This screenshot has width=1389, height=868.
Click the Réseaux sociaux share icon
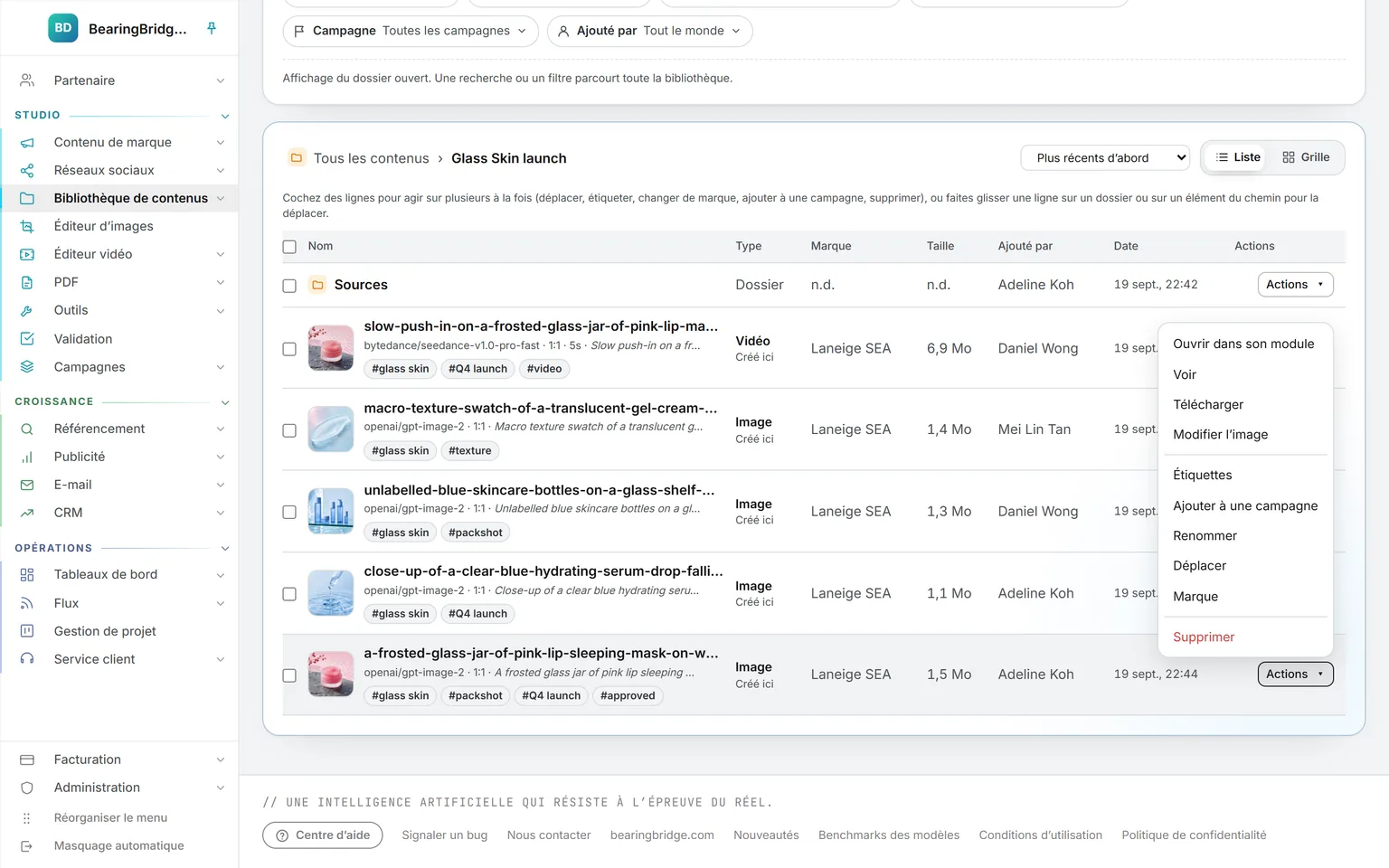tap(27, 171)
